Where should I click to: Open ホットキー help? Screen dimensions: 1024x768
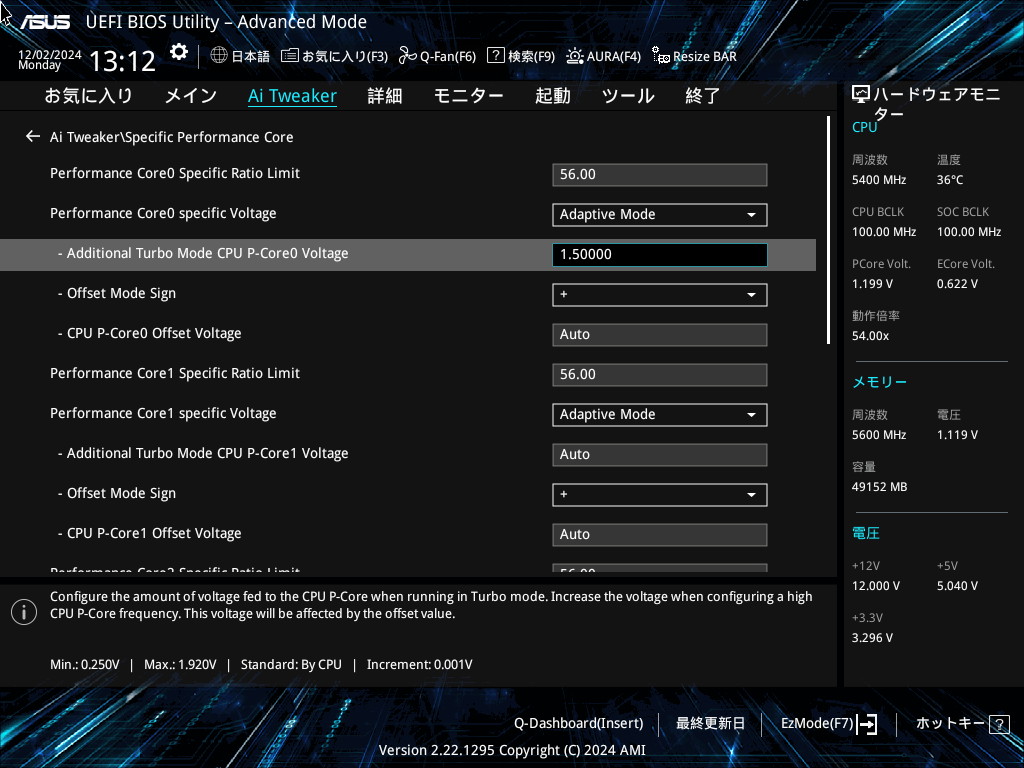click(x=950, y=723)
